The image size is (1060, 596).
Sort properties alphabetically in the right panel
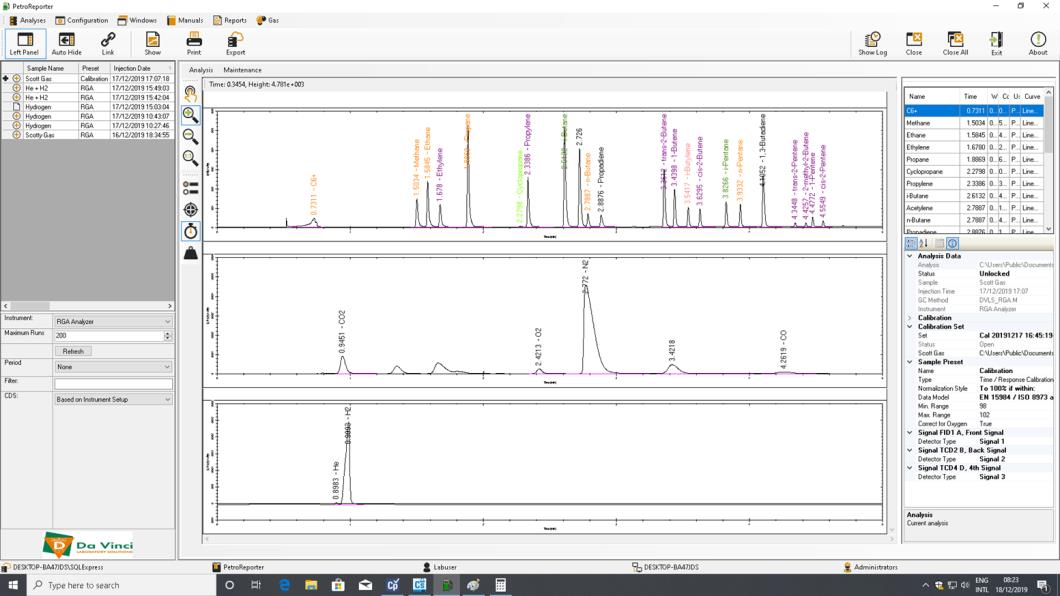click(922, 242)
